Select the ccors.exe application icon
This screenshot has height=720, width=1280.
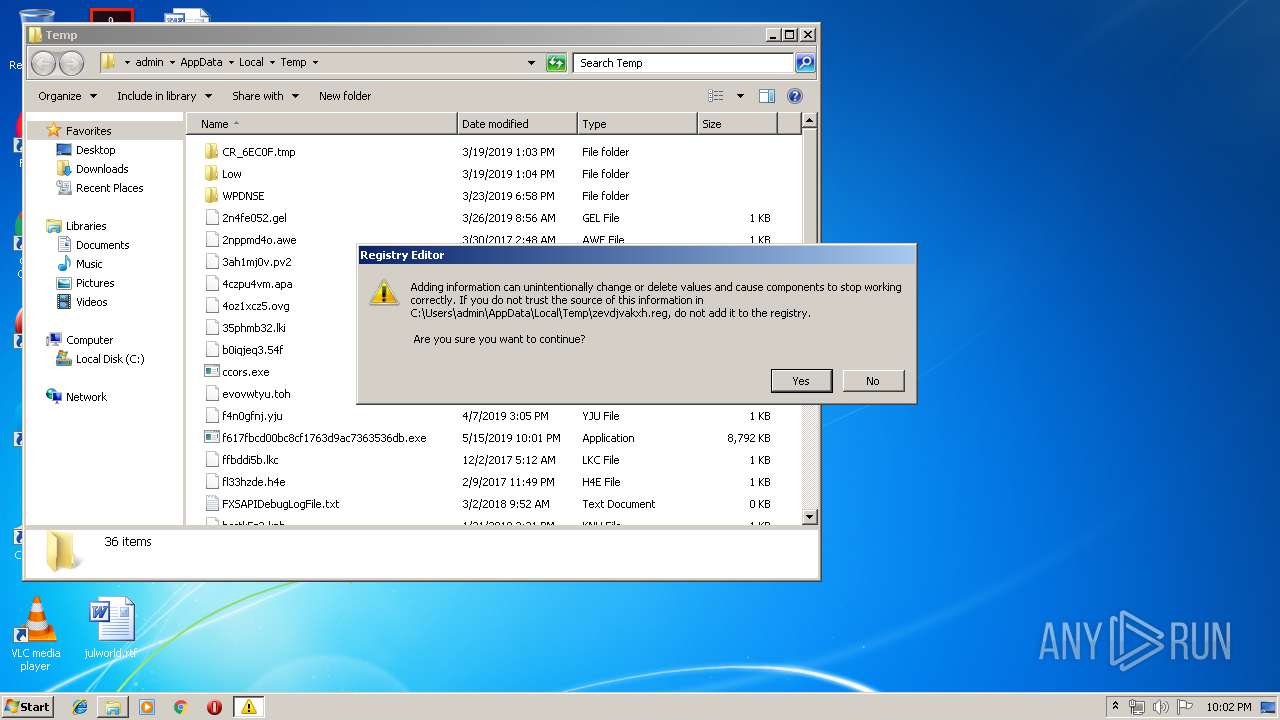(211, 372)
